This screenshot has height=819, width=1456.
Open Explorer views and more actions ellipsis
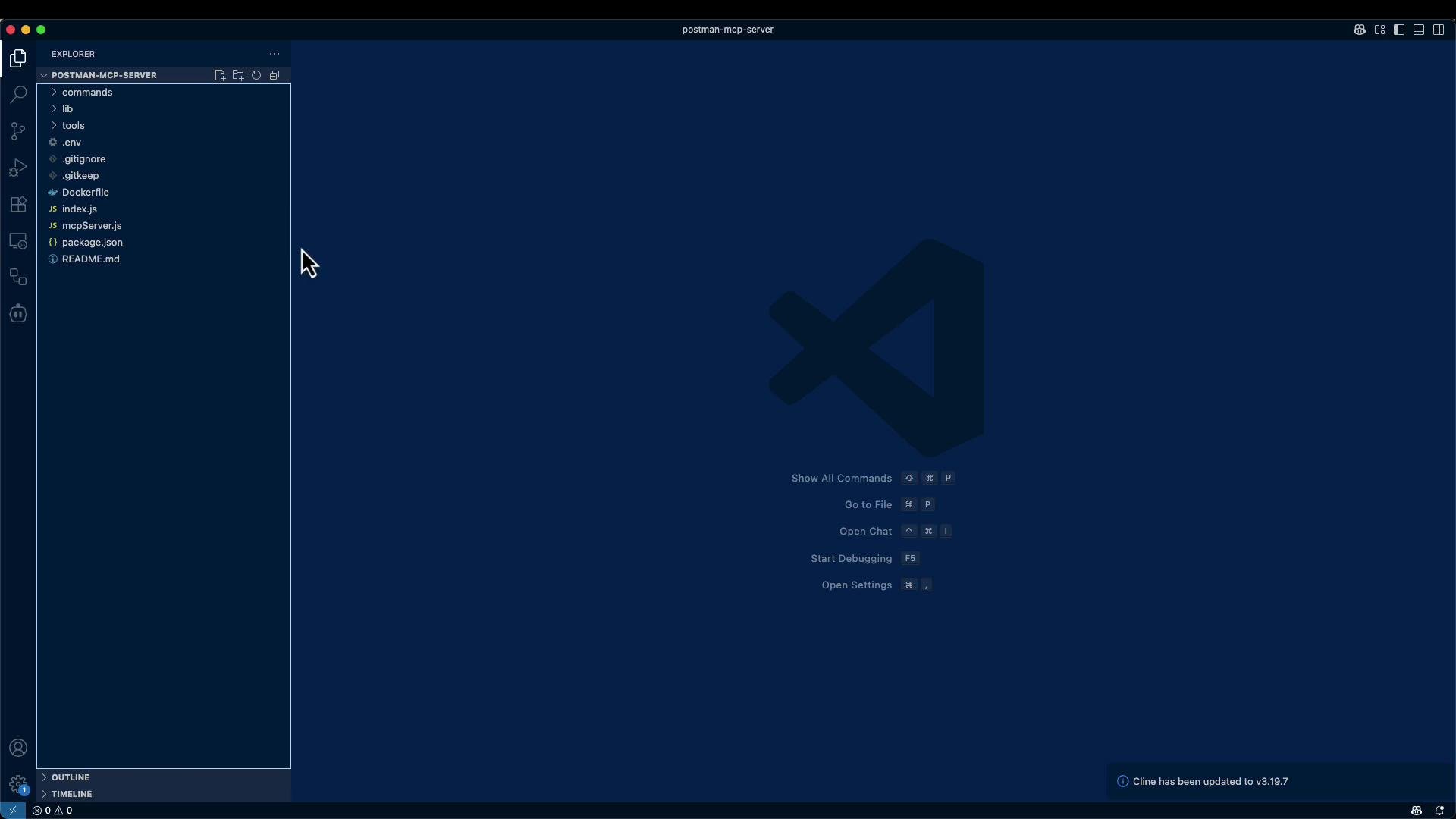point(275,54)
